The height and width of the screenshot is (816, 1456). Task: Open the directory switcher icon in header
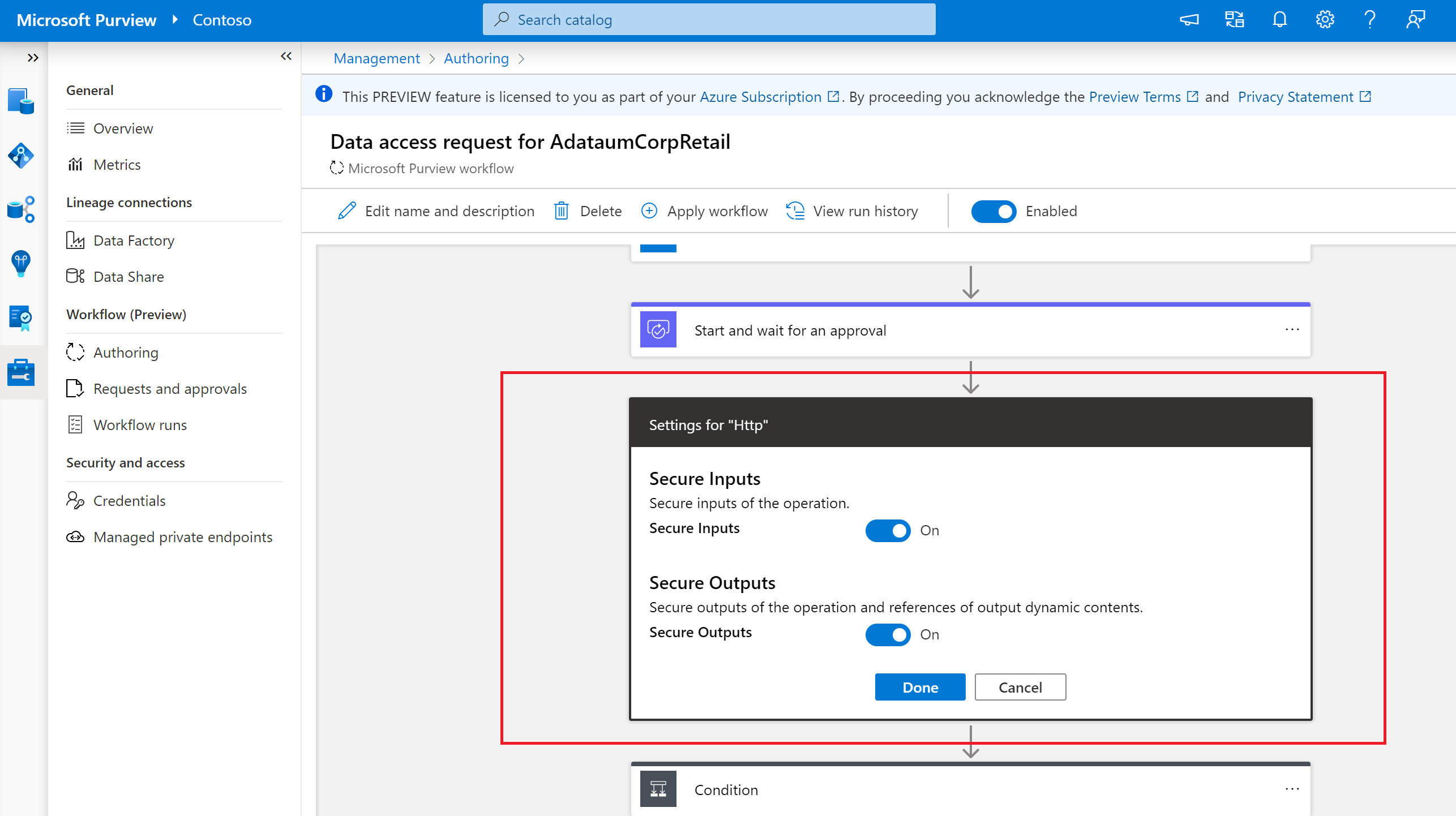1235,20
